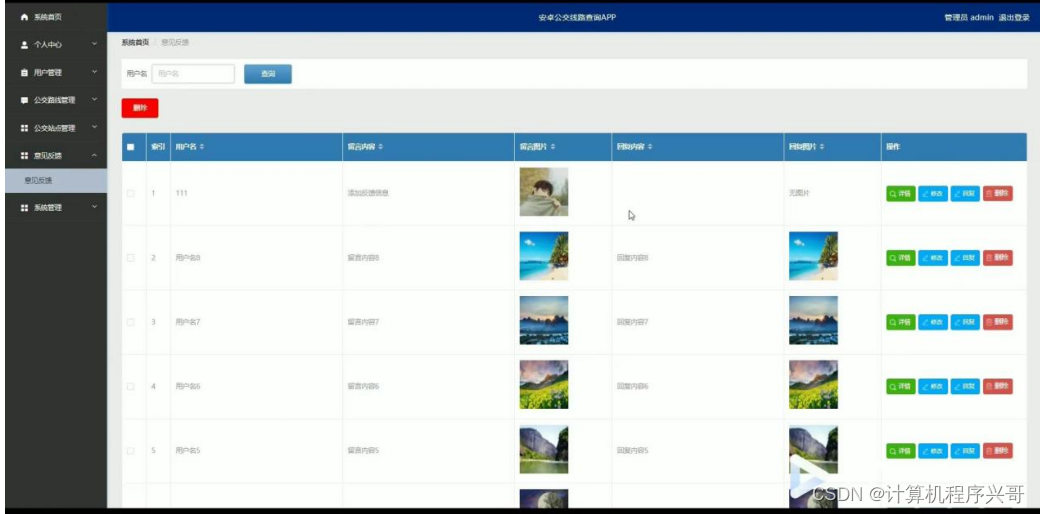The height and width of the screenshot is (514, 1040).
Task: Check the checkbox for row 用户名5
Action: 131,450
